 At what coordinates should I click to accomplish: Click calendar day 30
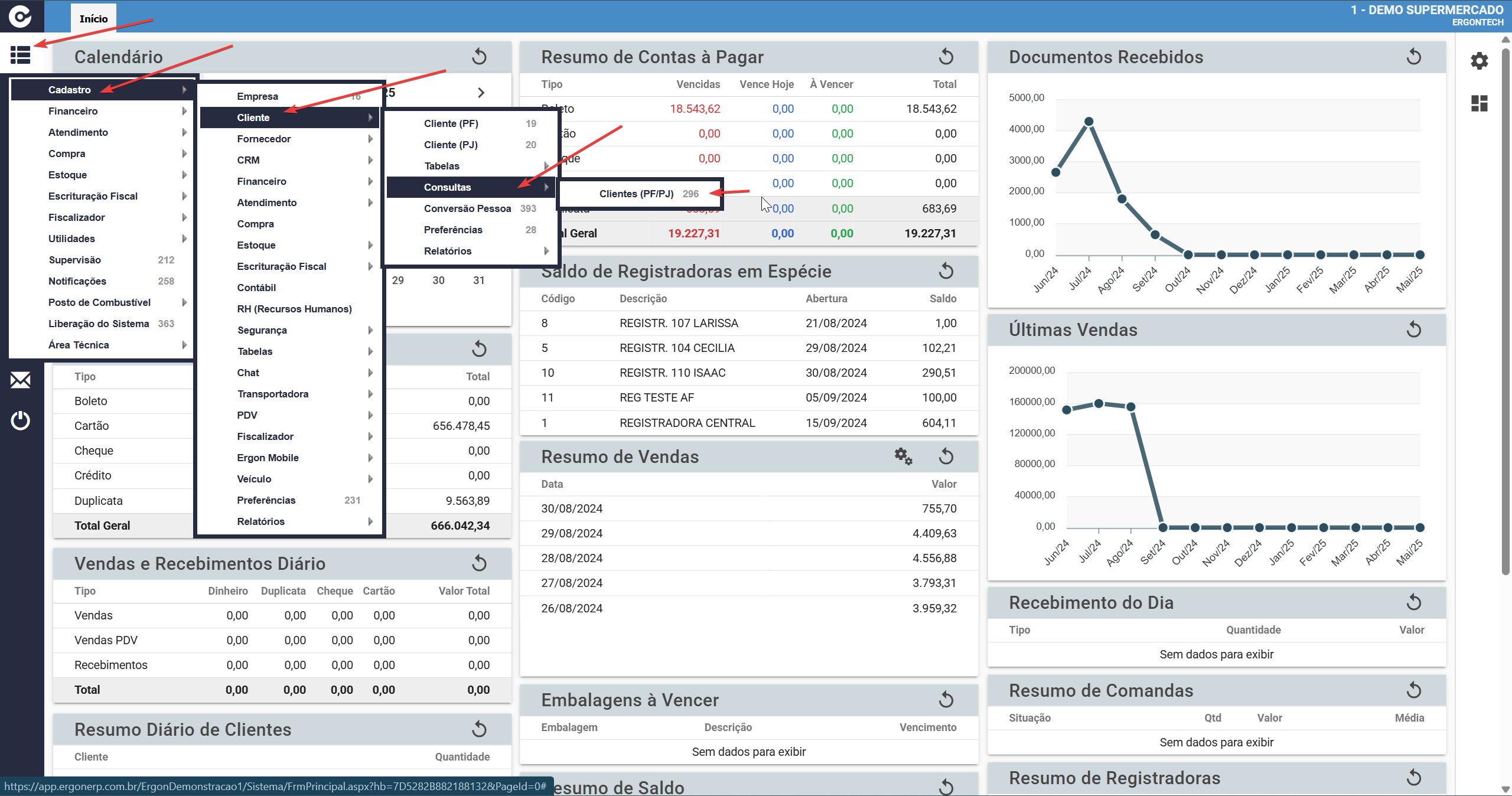438,280
